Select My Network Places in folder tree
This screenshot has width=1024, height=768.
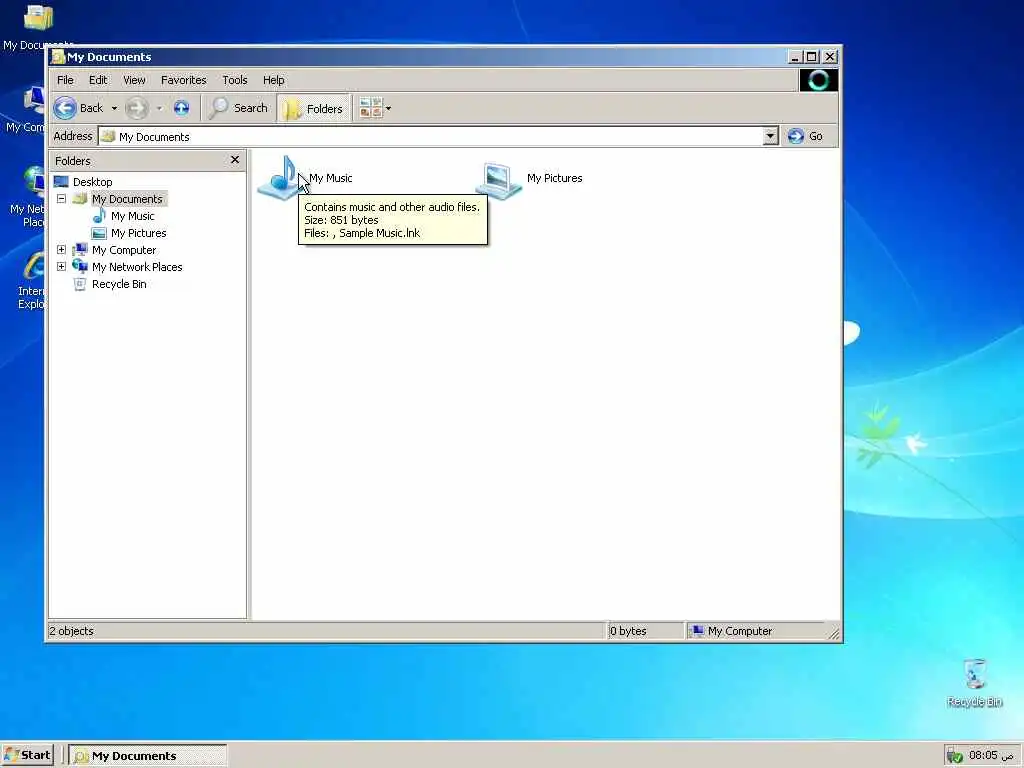[x=137, y=266]
